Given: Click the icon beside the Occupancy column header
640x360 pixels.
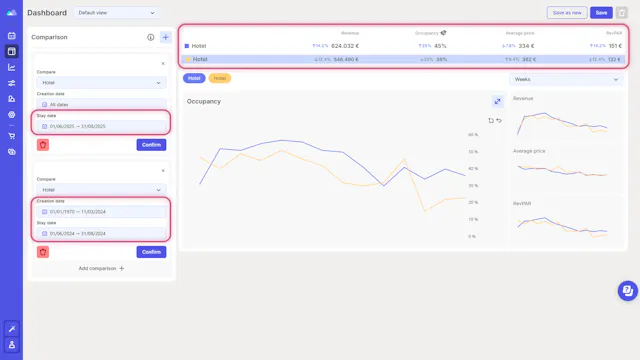Looking at the screenshot, I should [443, 33].
